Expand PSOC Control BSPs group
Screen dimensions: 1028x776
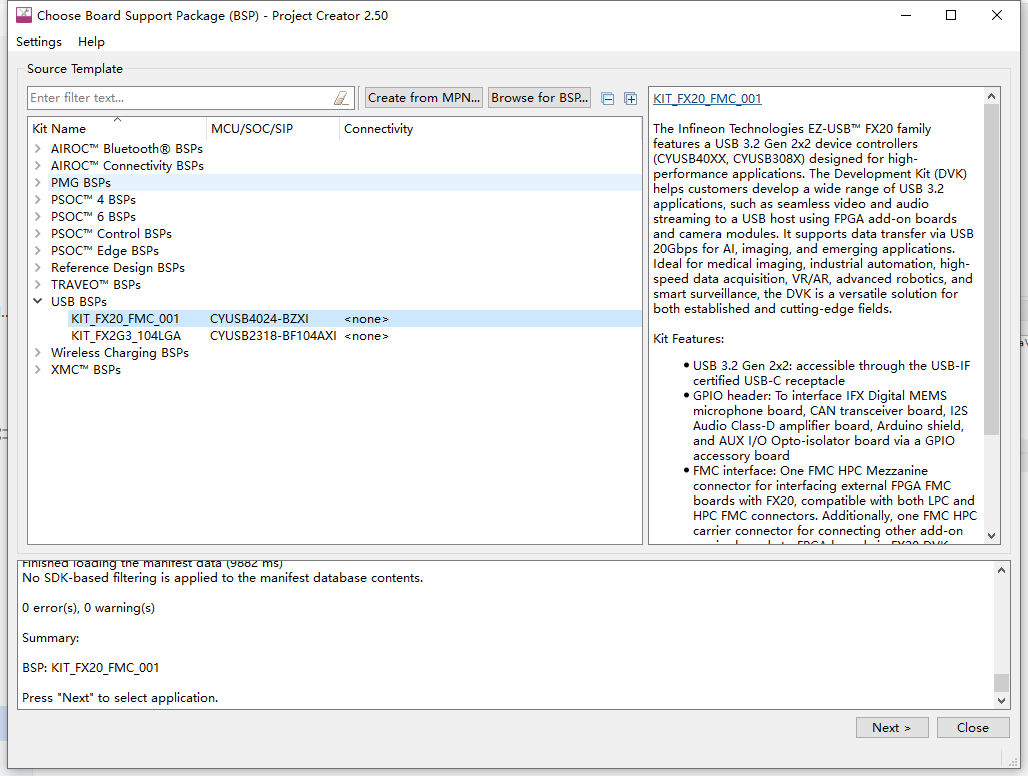point(38,234)
